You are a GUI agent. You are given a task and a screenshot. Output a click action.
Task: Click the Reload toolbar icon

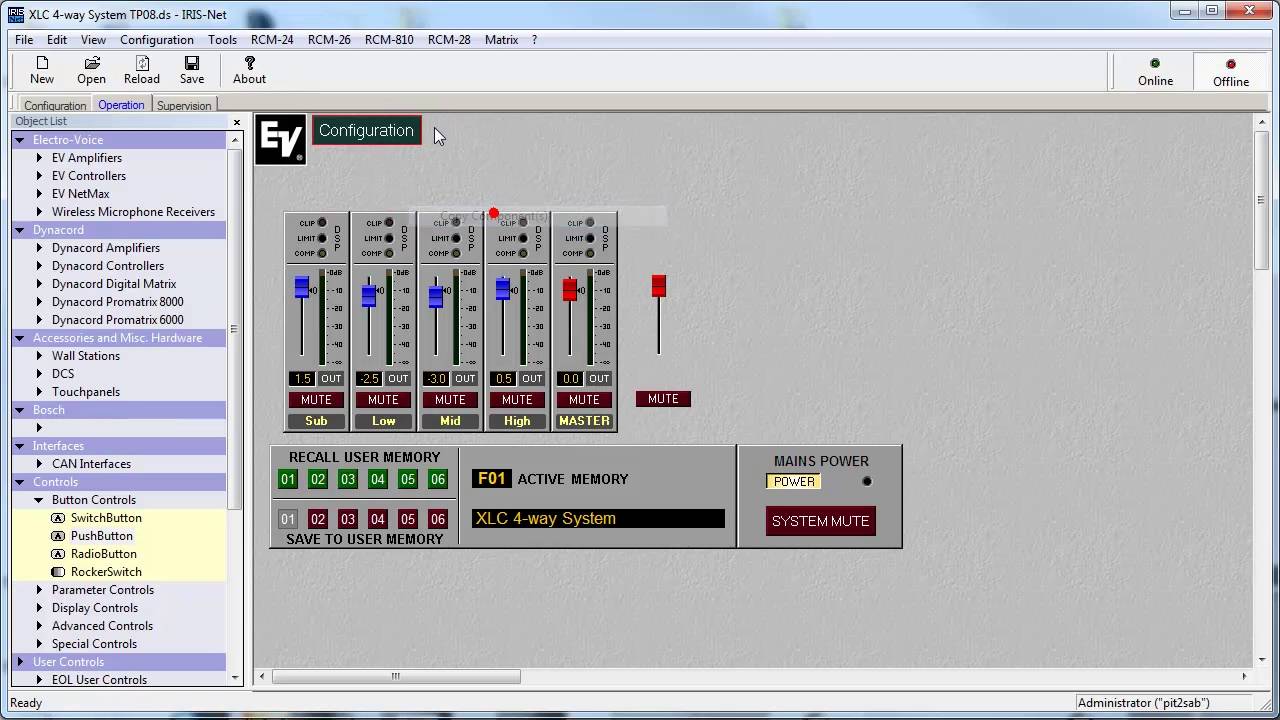pos(142,63)
